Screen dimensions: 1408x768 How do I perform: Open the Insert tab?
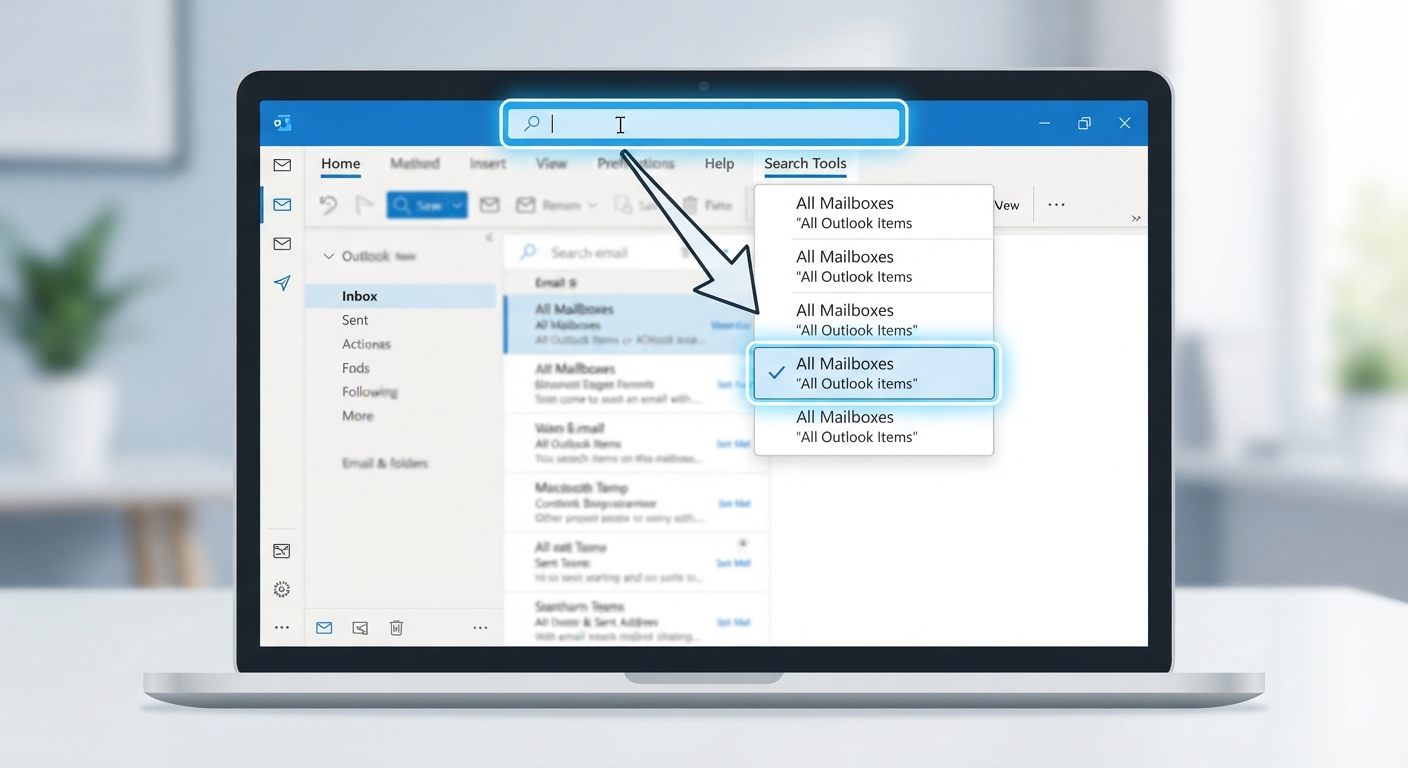(488, 164)
